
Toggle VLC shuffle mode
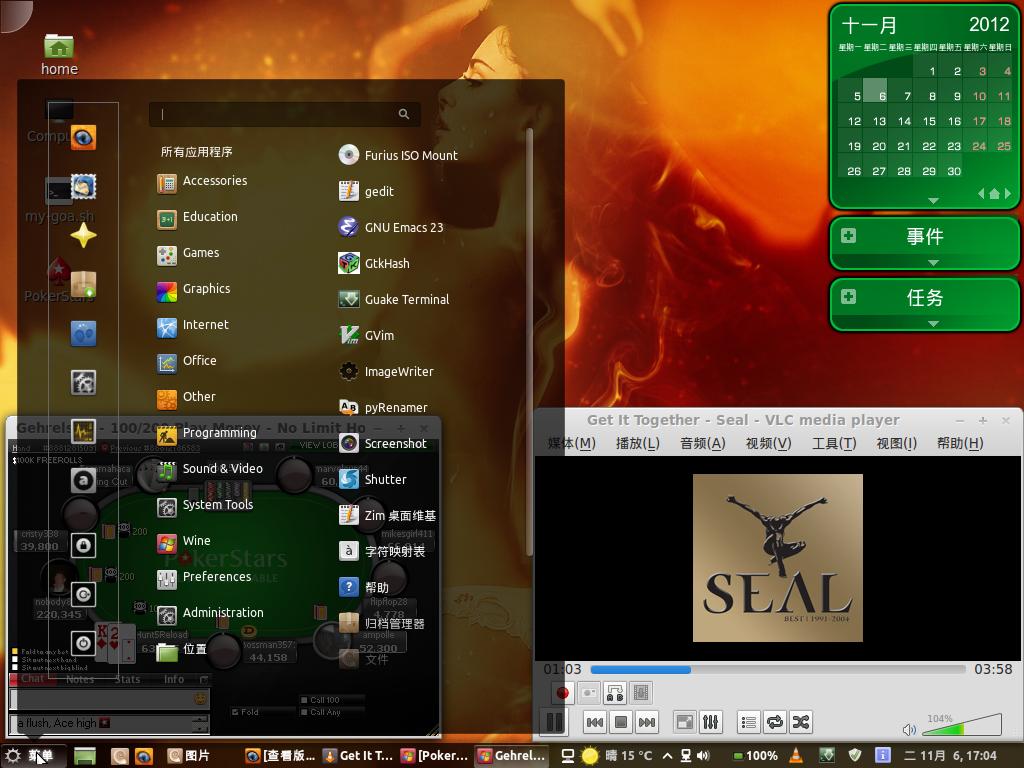click(801, 722)
